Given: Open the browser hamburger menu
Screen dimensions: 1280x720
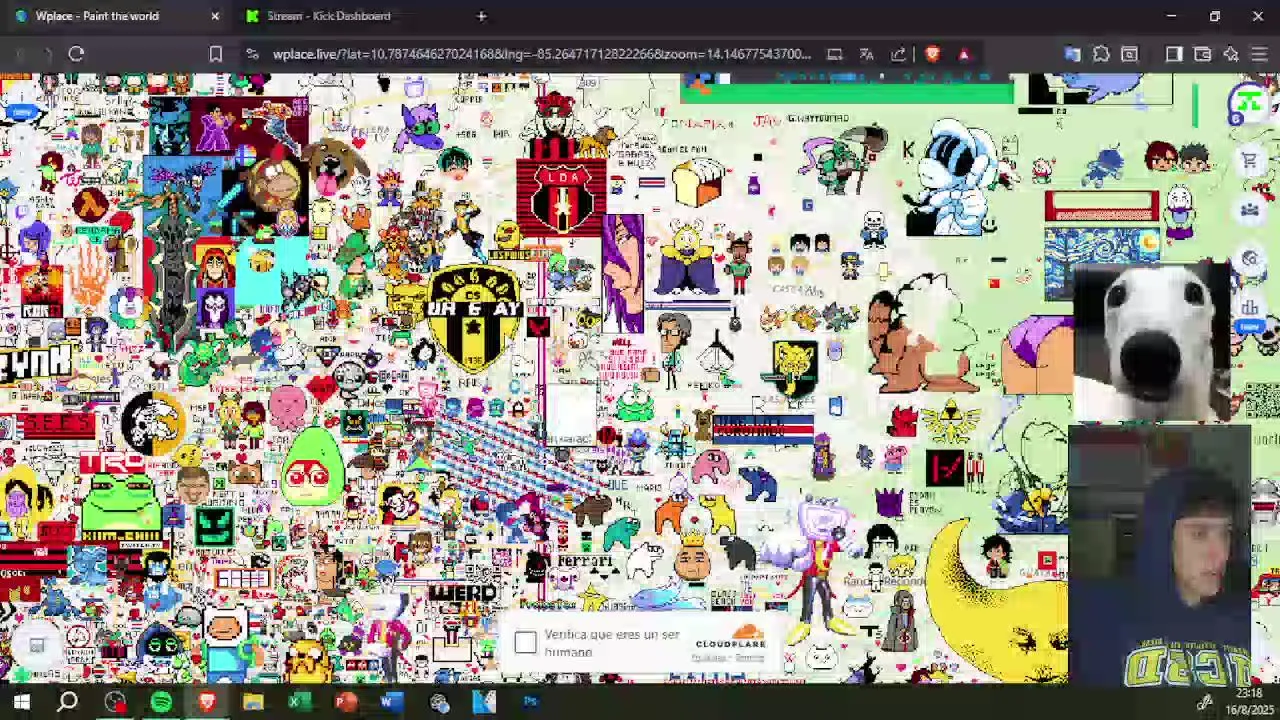Looking at the screenshot, I should coord(1259,54).
